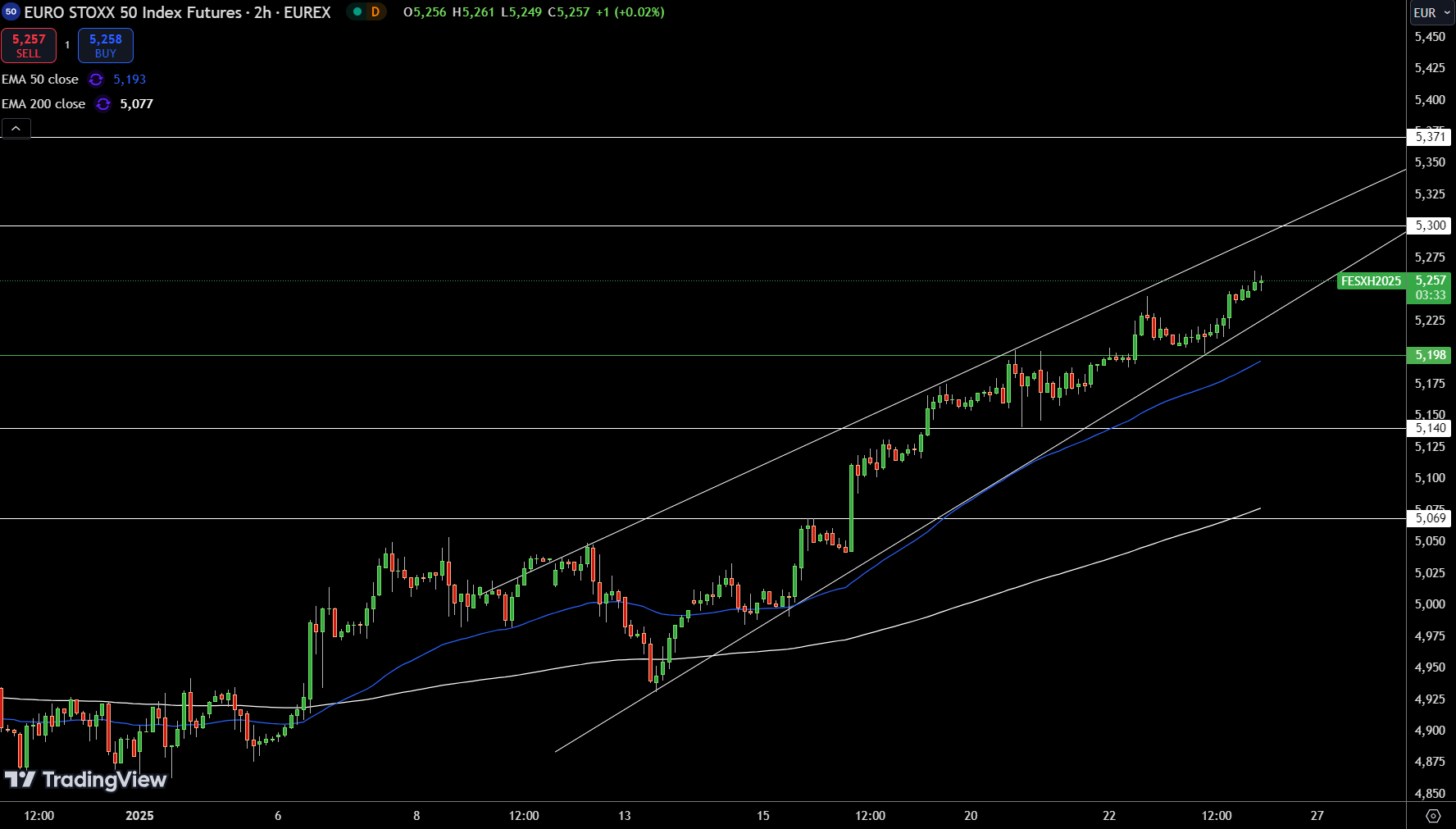
Task: Open chart settings gear icon
Action: click(x=1433, y=816)
